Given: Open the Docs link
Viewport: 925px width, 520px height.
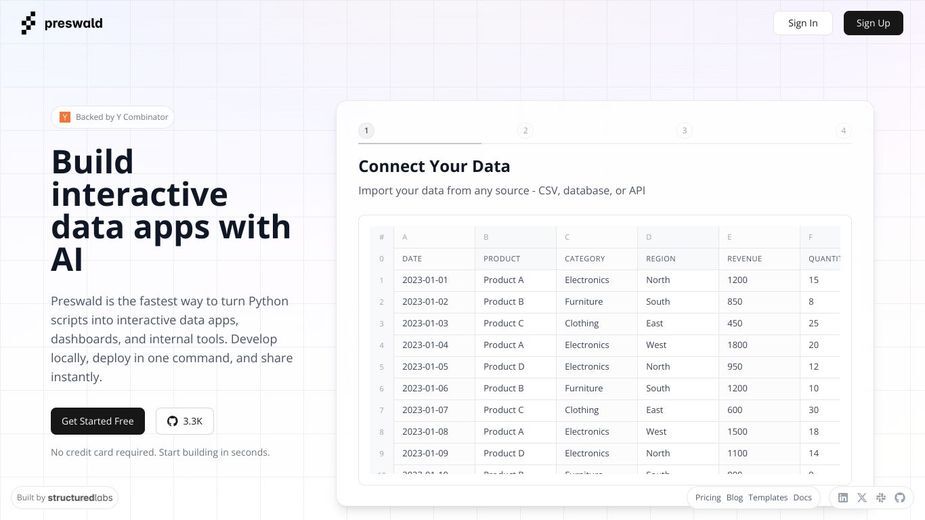Looking at the screenshot, I should (802, 498).
